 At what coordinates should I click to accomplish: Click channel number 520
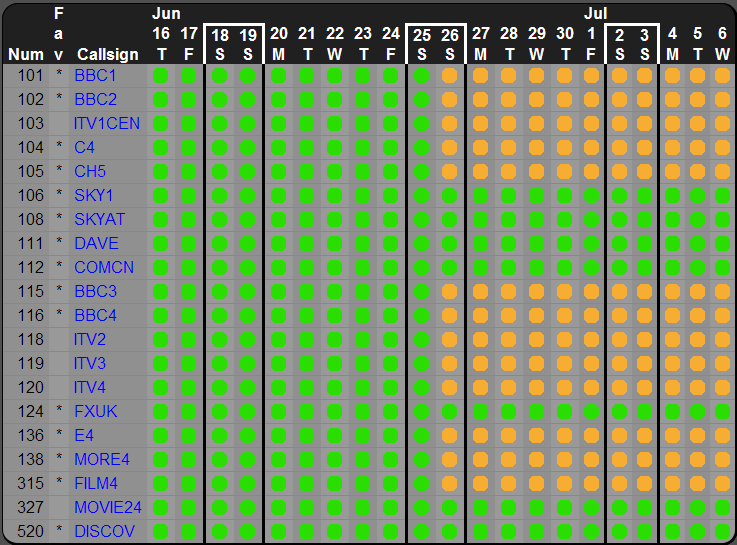[x=31, y=531]
